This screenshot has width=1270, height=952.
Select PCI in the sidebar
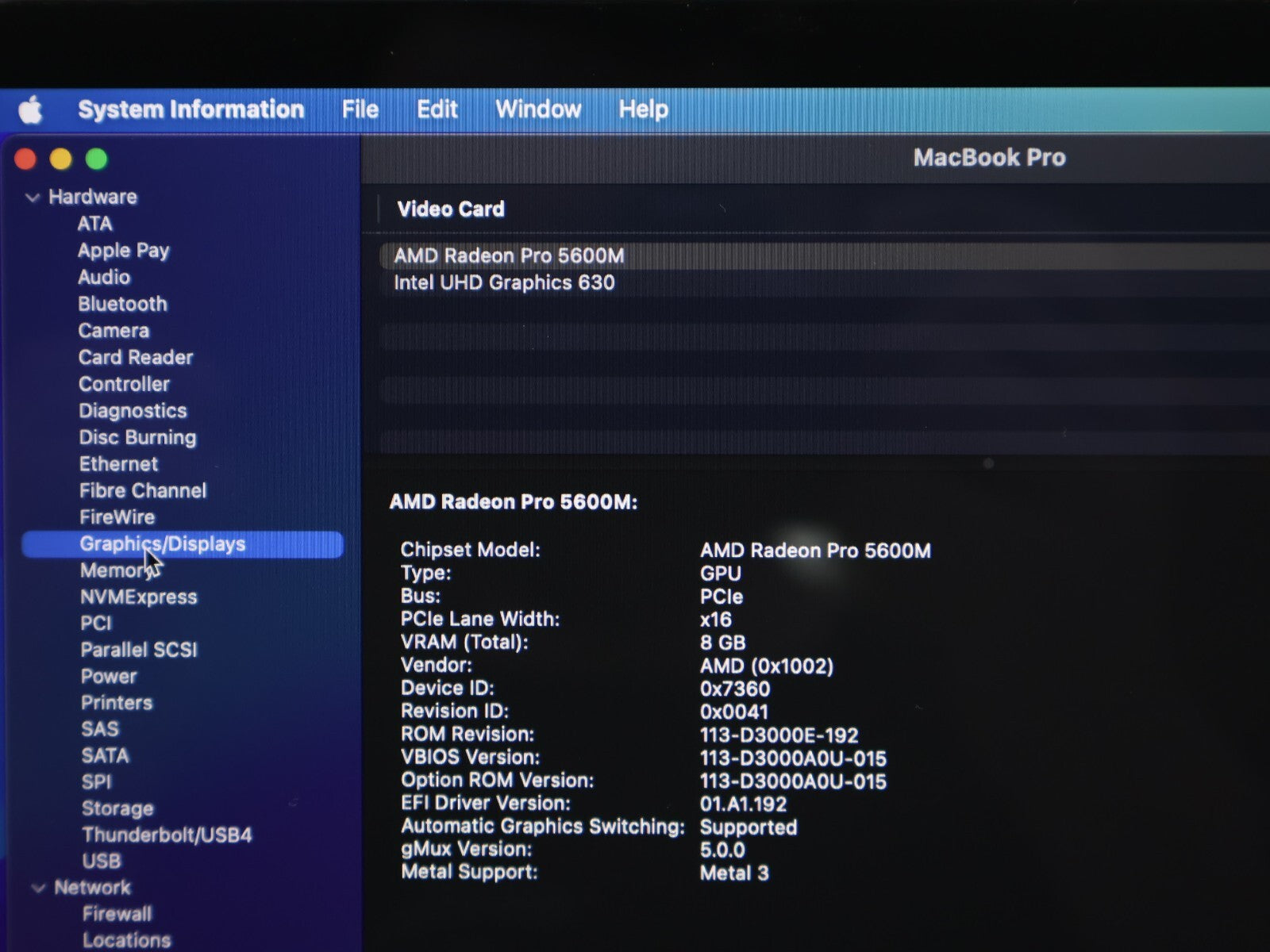(96, 624)
